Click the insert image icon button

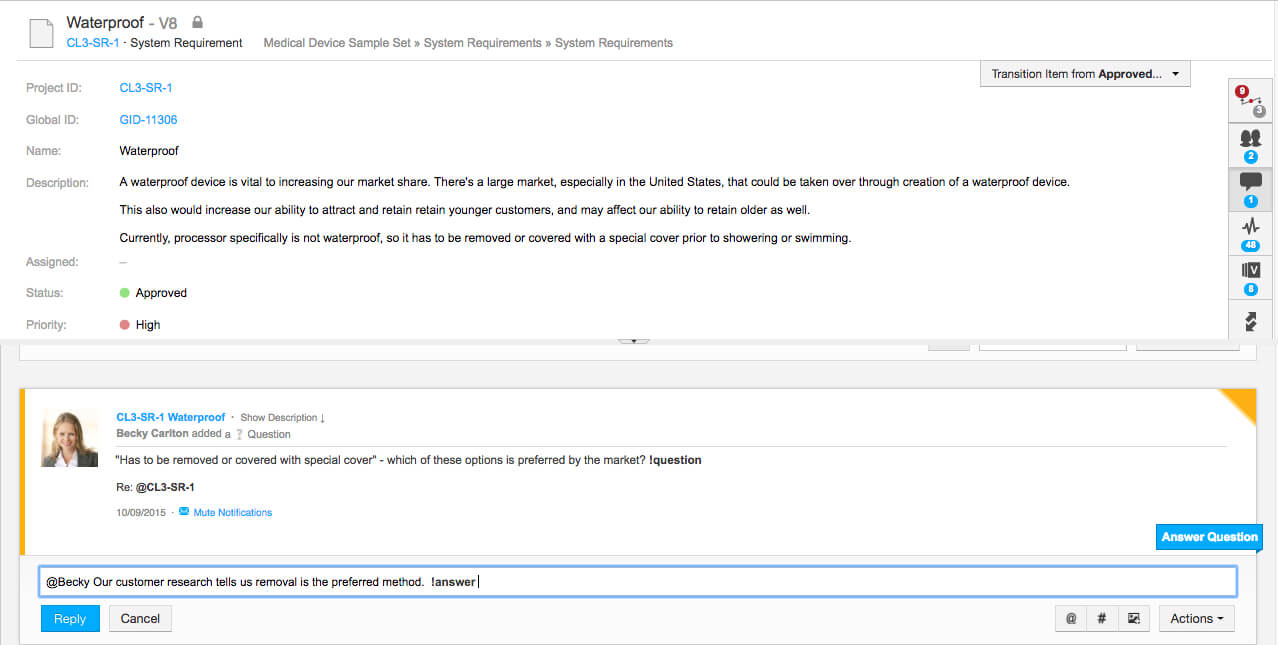tap(1133, 619)
